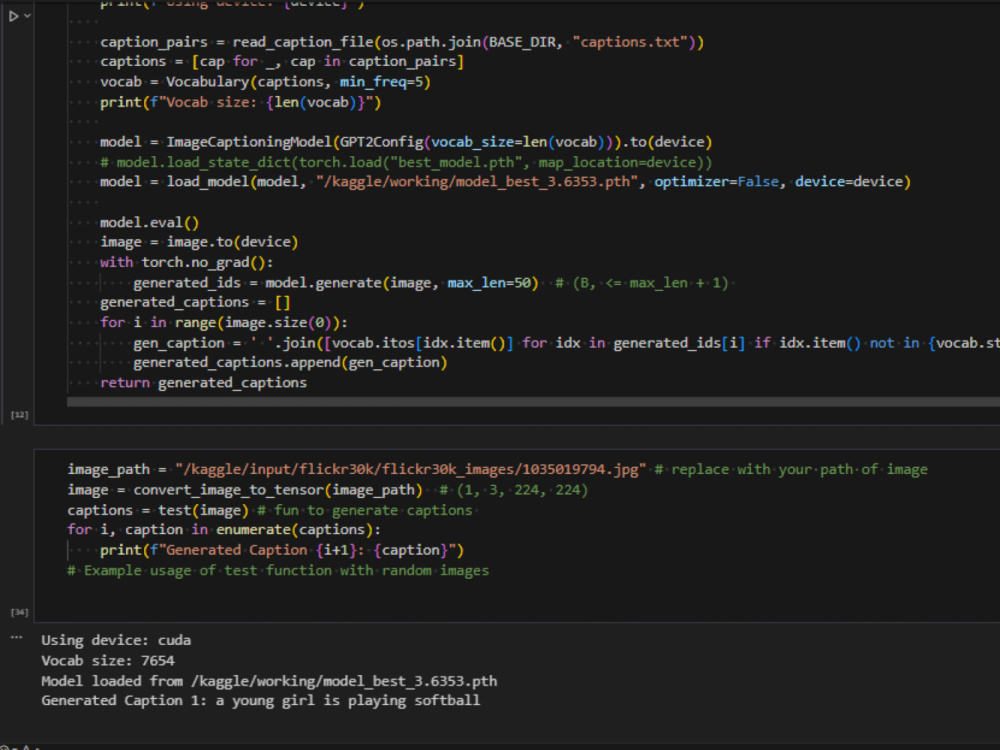The width and height of the screenshot is (1000, 750).
Task: Click the comment # (1, 3, 224, 224)
Action: tap(513, 490)
